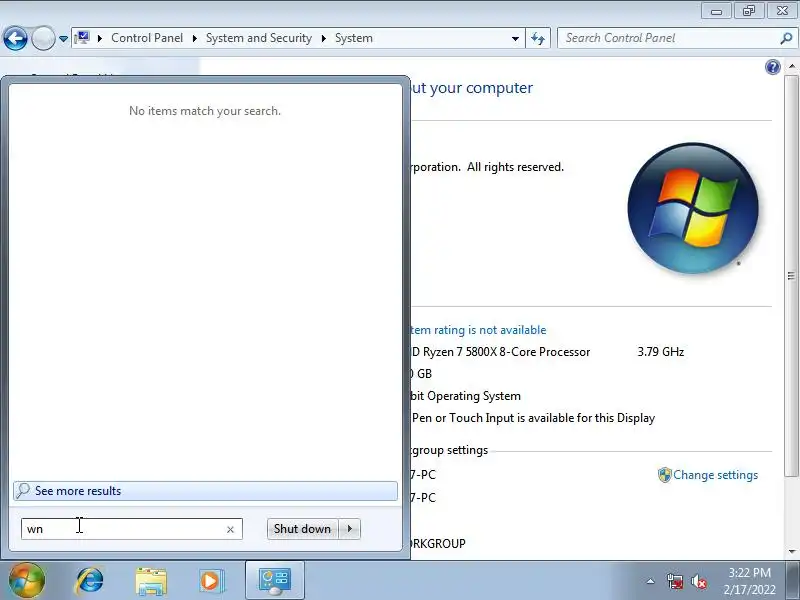
Task: Click the Control Panel taskbar button
Action: tap(275, 580)
